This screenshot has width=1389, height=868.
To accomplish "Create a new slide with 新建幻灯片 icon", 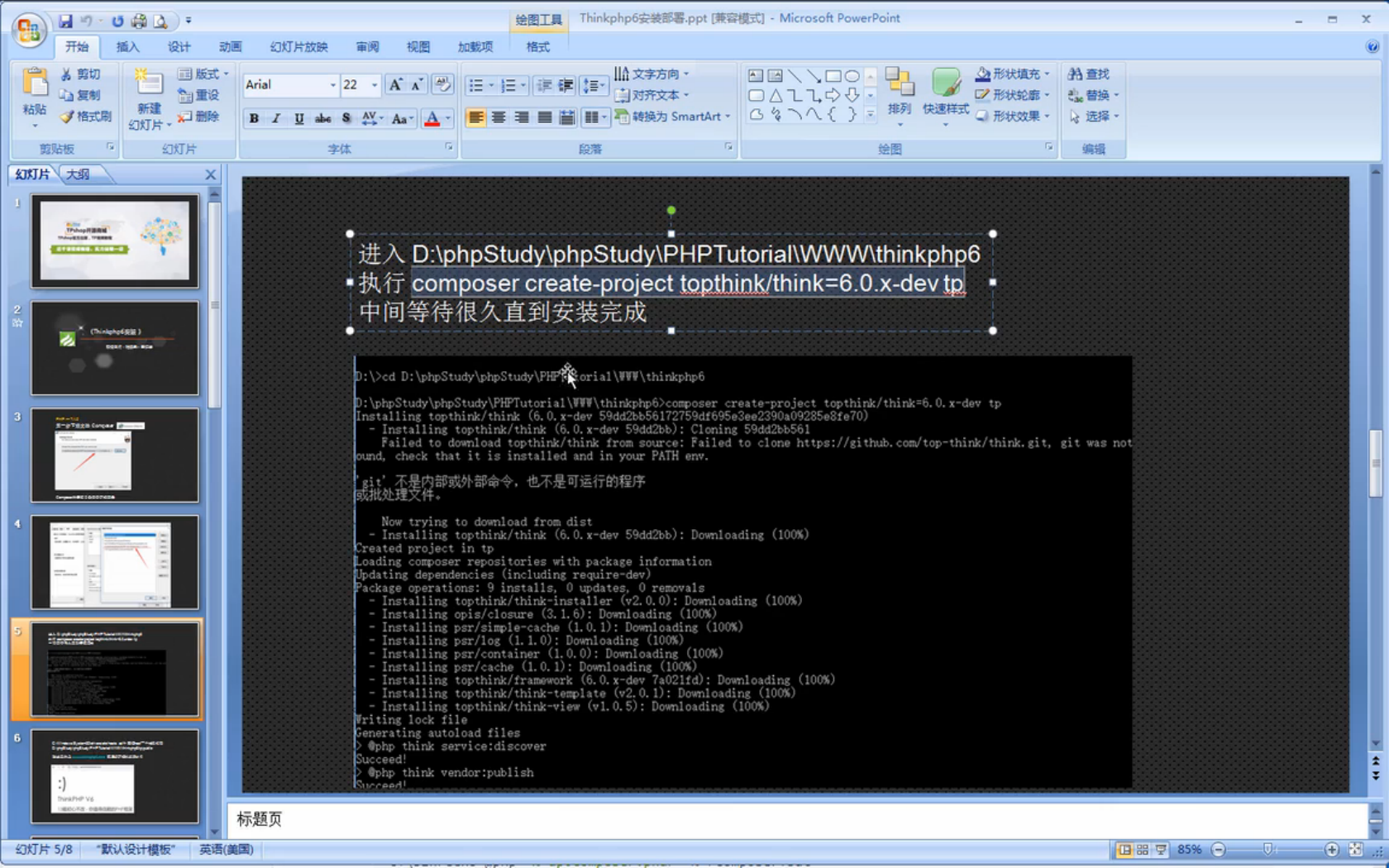I will [x=149, y=83].
